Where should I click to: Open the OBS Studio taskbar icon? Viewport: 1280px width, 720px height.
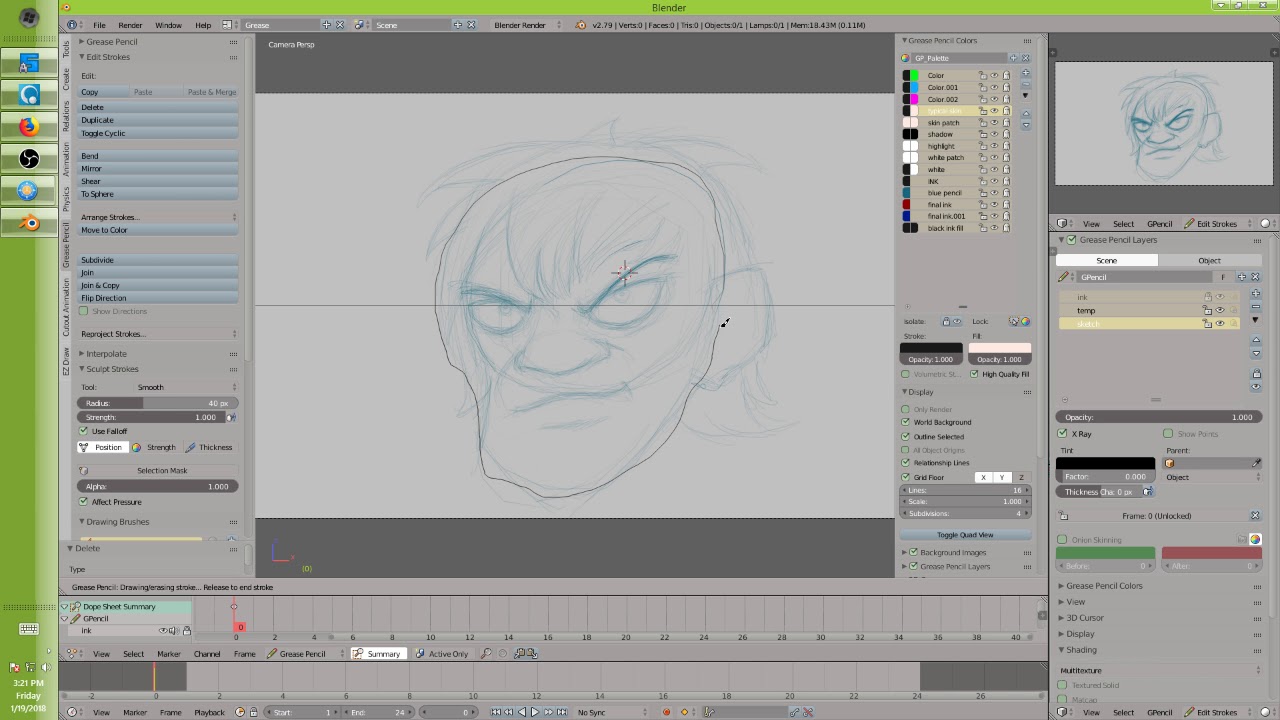pyautogui.click(x=29, y=158)
